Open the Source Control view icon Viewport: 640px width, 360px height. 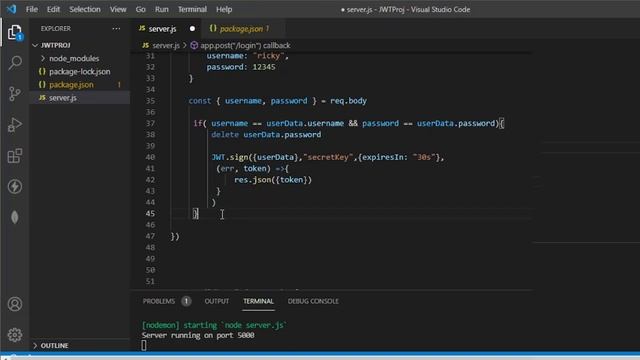[15, 94]
